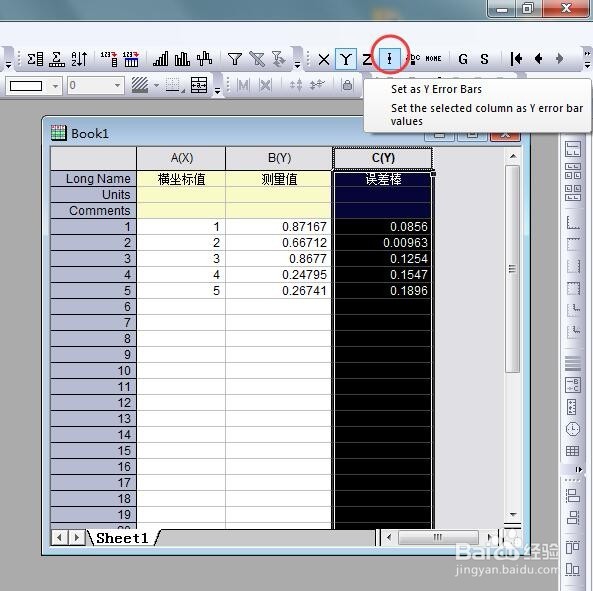Select the Long Name row header
The width and height of the screenshot is (593, 591).
click(93, 178)
